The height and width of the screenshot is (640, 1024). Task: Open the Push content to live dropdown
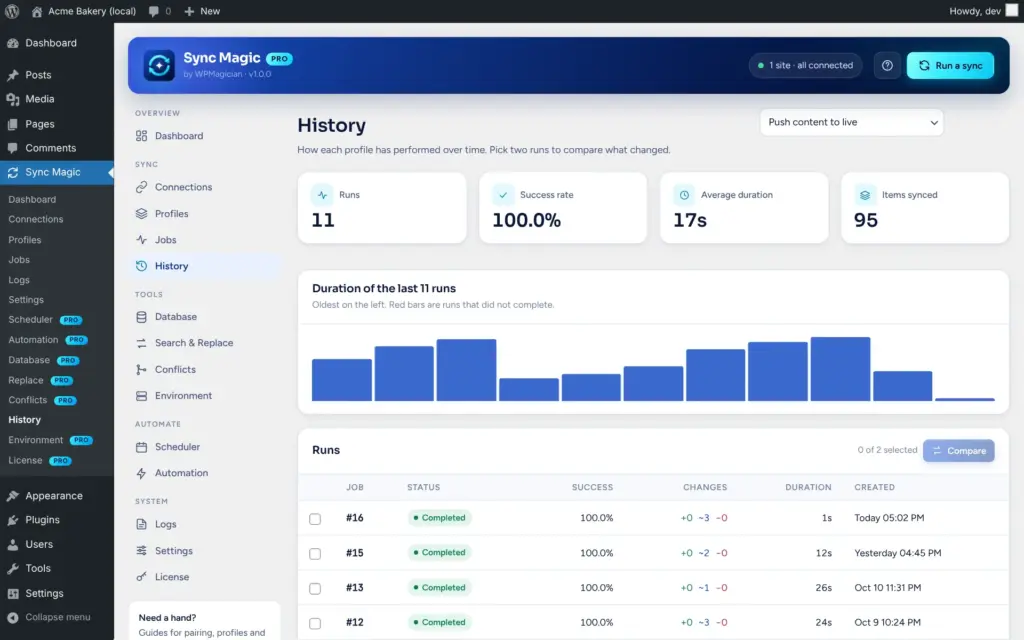851,122
